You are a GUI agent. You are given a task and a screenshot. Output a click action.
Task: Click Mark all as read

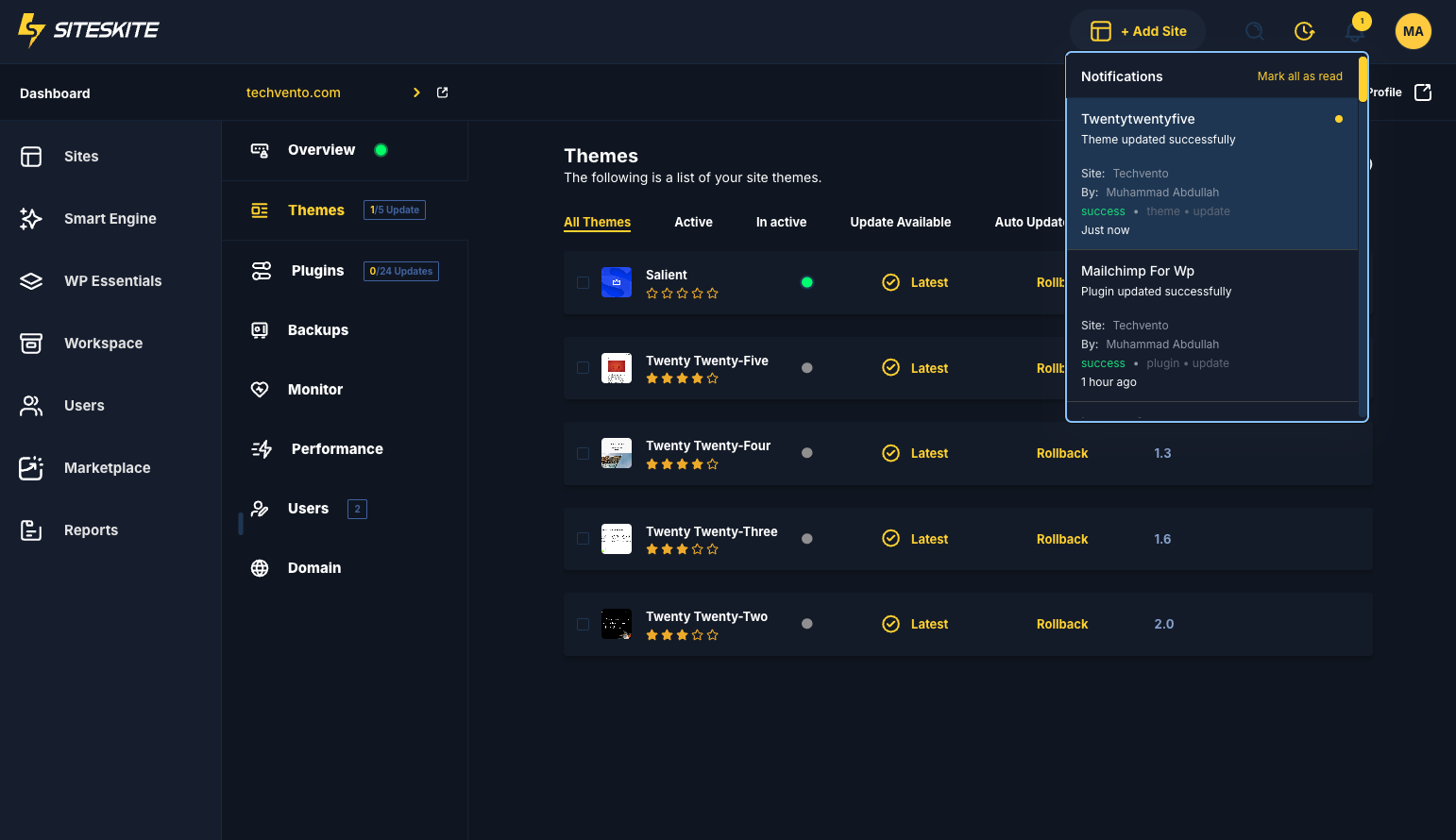click(x=1299, y=76)
